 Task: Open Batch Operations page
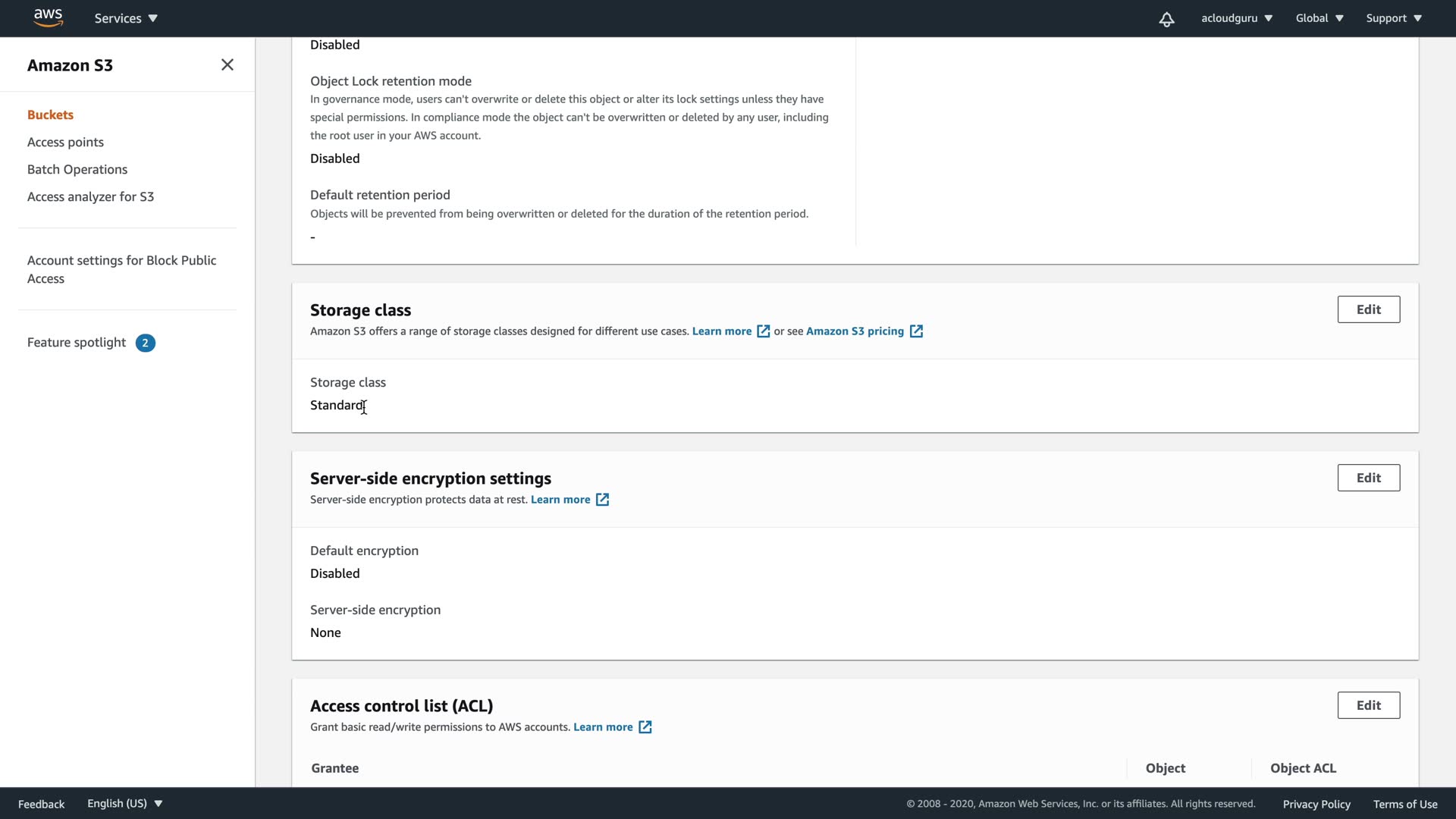tap(77, 170)
